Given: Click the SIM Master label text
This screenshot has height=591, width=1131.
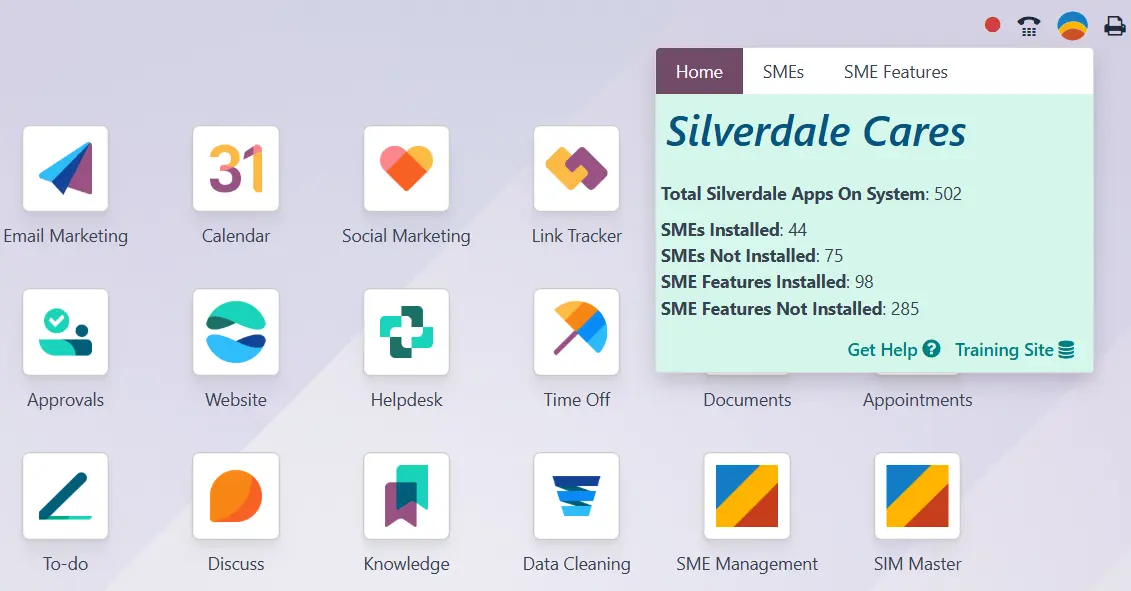Looking at the screenshot, I should 917,564.
